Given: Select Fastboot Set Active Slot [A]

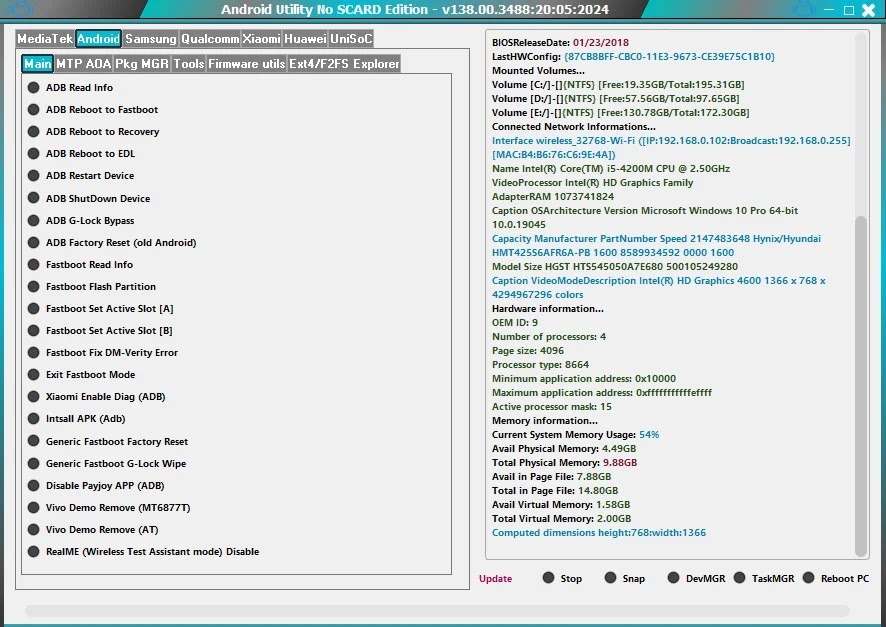Looking at the screenshot, I should 34,308.
